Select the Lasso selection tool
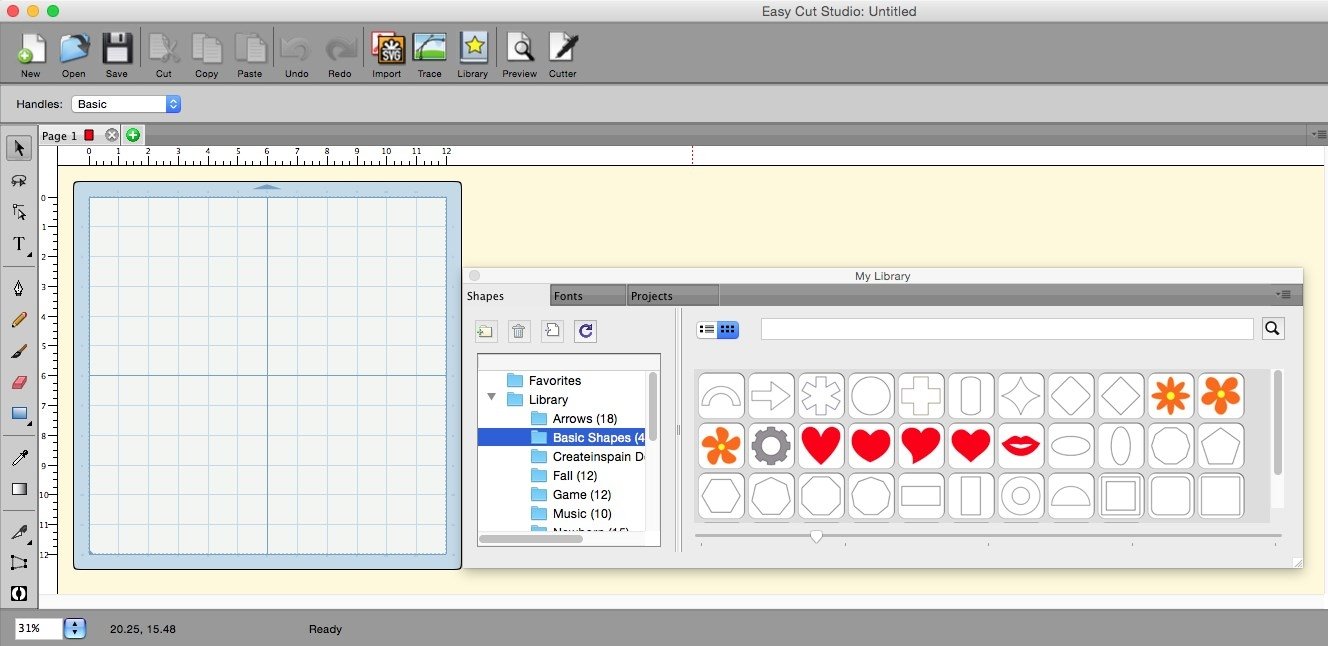1328x646 pixels. [x=19, y=180]
